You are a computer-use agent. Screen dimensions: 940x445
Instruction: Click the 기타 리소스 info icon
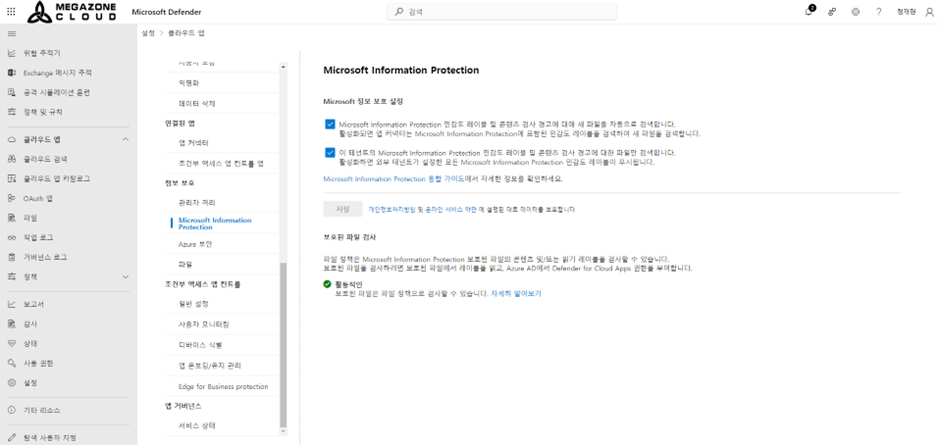point(11,410)
